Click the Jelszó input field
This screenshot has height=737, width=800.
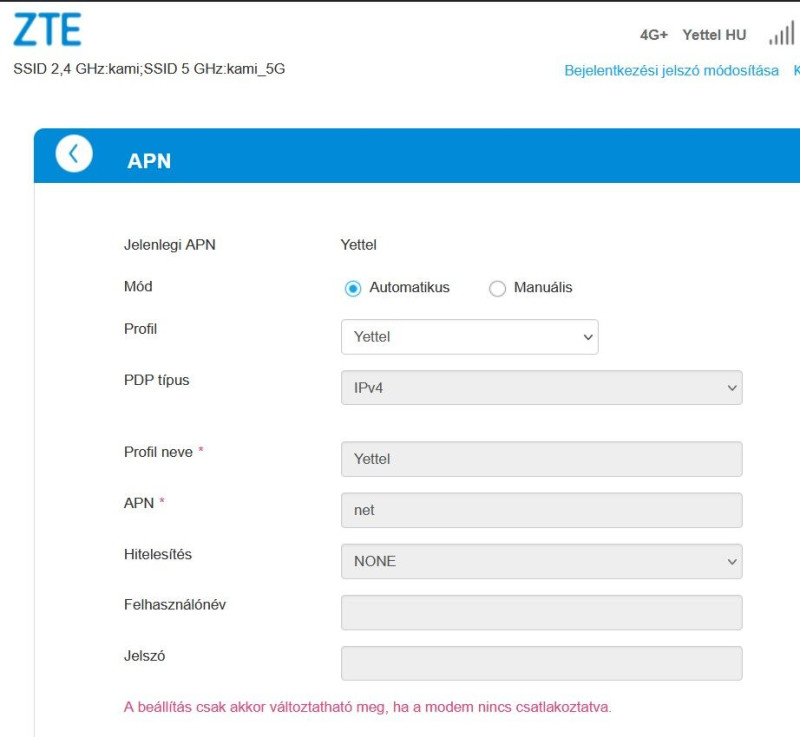[541, 663]
